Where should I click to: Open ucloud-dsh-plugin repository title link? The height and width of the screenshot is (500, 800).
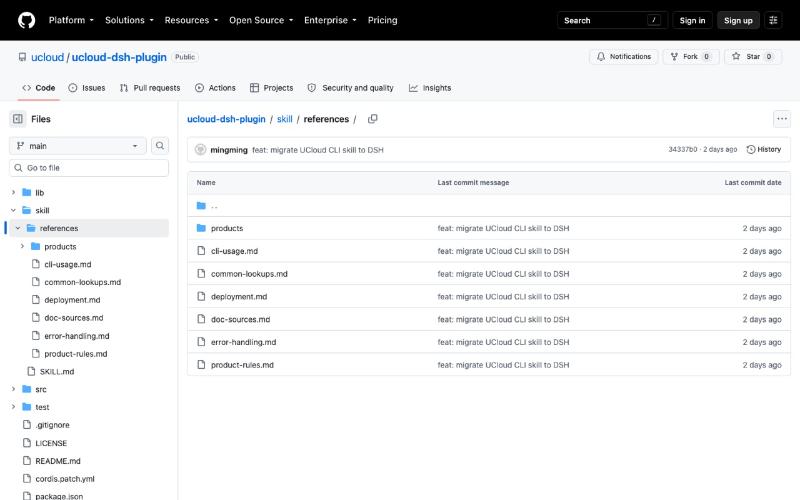pyautogui.click(x=119, y=57)
